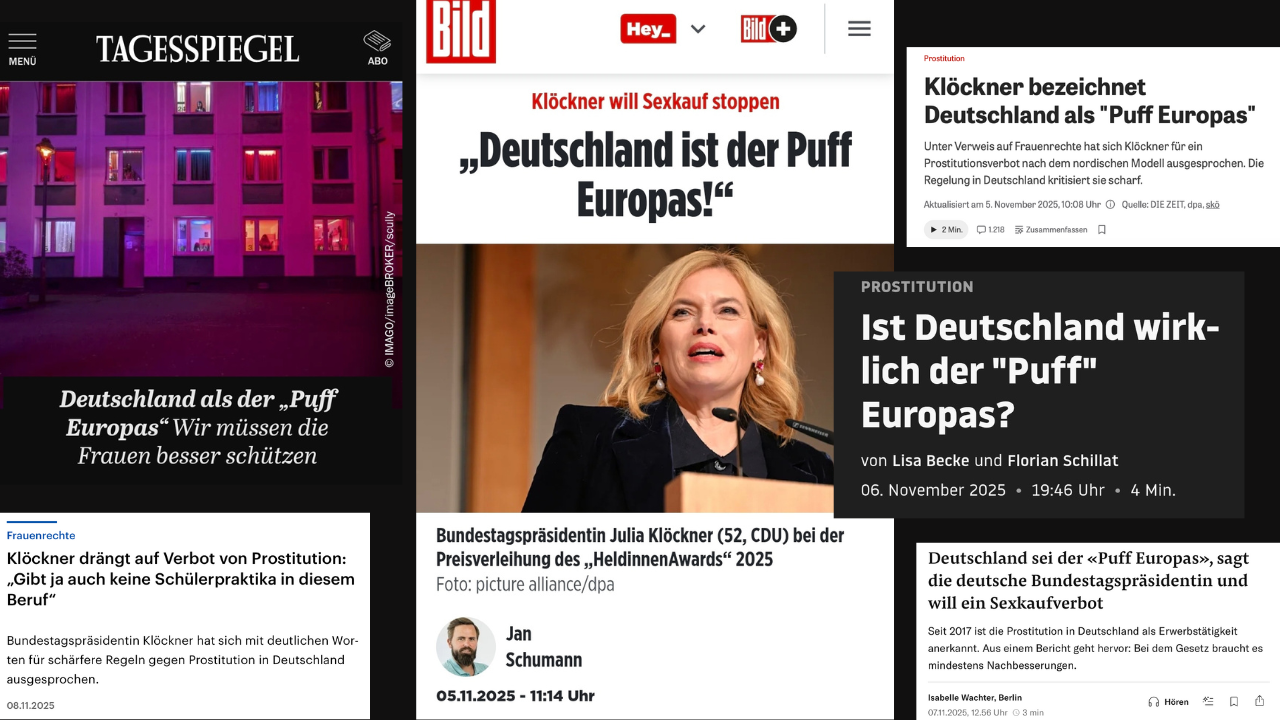The image size is (1280, 720).
Task: Open the Frauenrechte category link
Action: (x=41, y=535)
